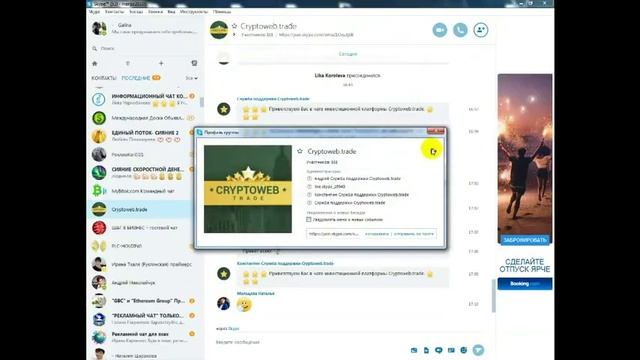Open Galina's profile avatar

click(x=99, y=28)
